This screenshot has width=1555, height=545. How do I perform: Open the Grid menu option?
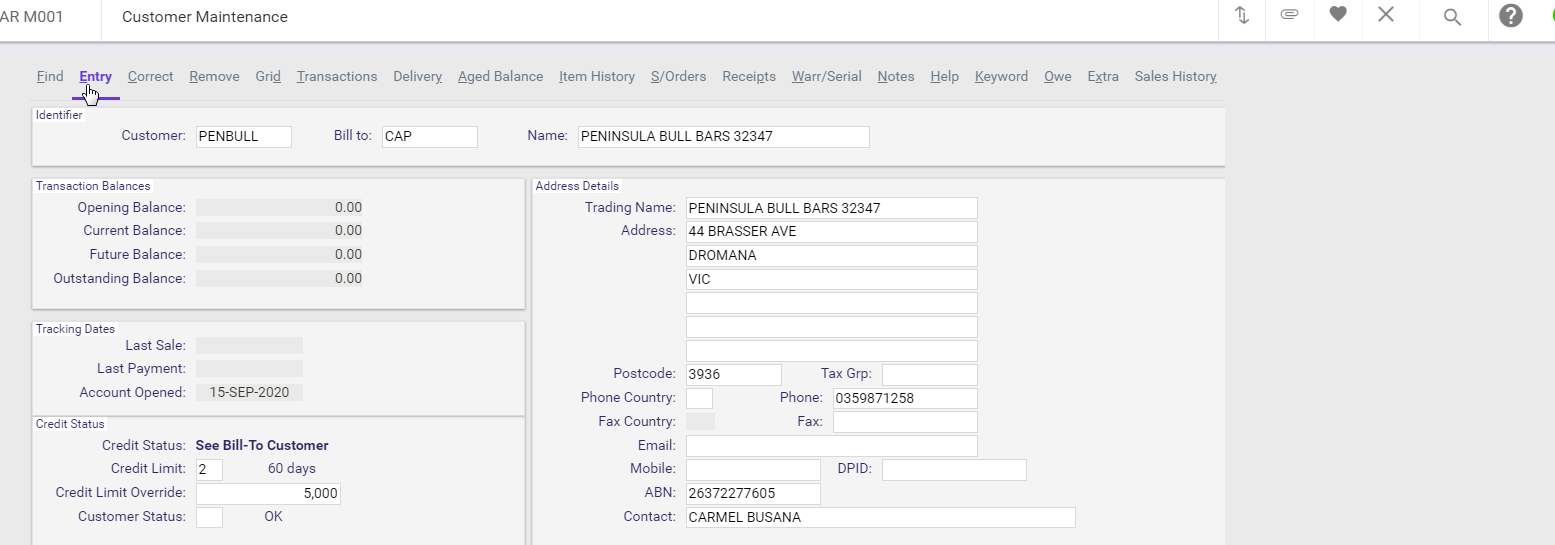[268, 76]
